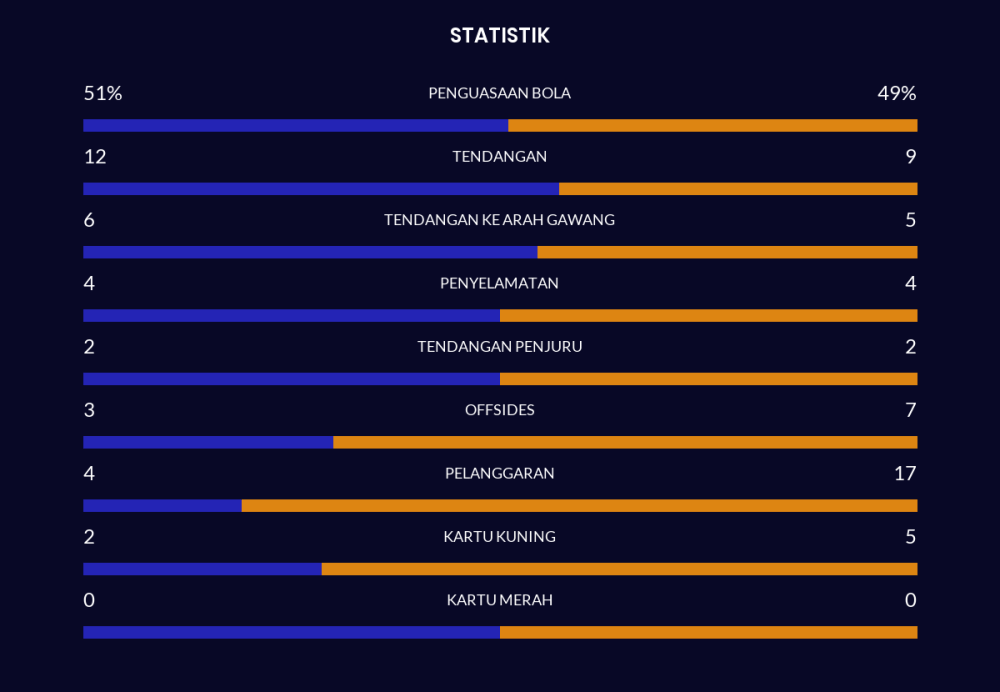The width and height of the screenshot is (1000, 692).
Task: Click the orange segment of the Kartu Kuning bar
Action: (x=619, y=569)
